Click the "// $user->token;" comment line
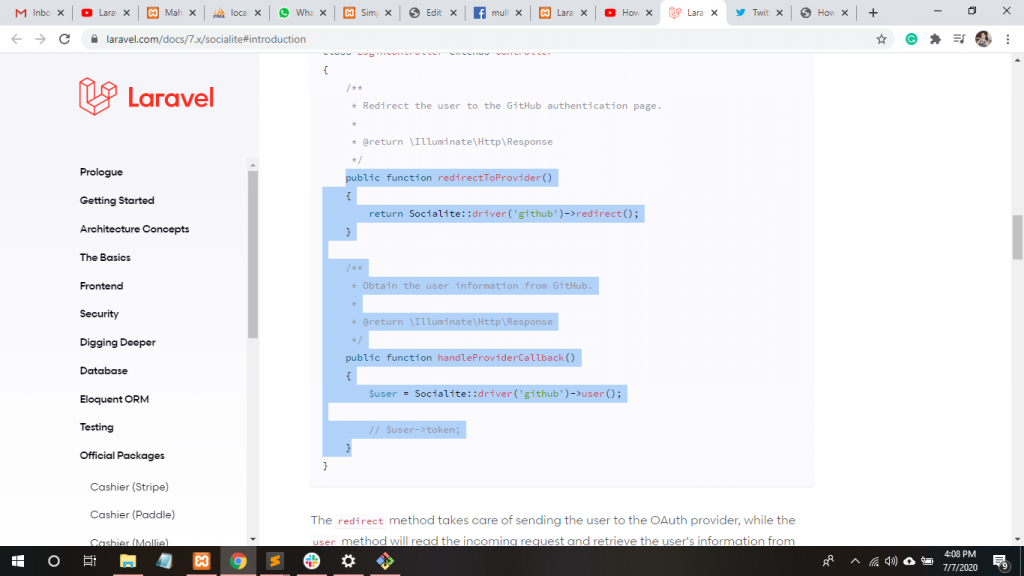 (x=414, y=430)
